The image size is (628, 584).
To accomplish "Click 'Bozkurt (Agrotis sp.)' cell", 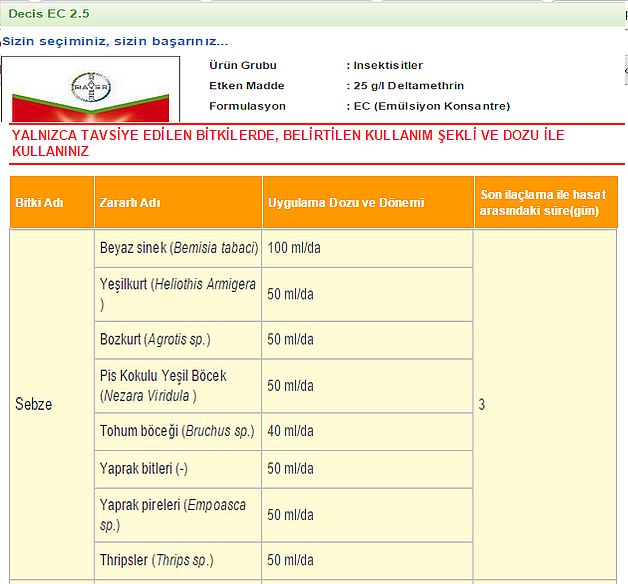I will [178, 340].
